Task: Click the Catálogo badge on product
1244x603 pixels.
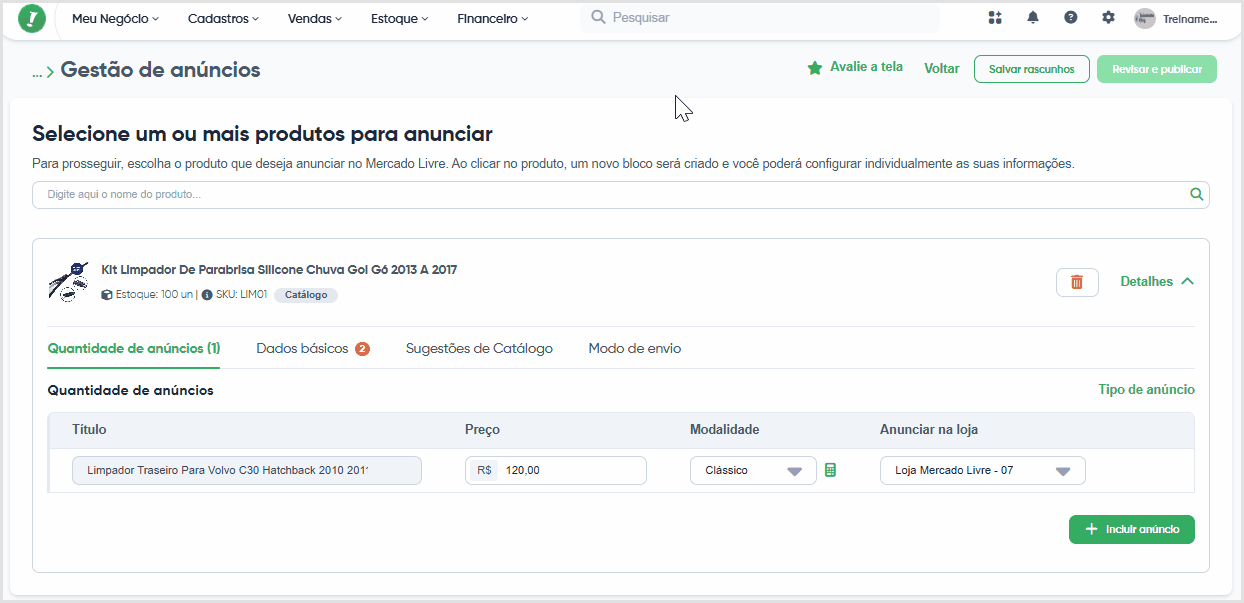Action: coord(306,295)
